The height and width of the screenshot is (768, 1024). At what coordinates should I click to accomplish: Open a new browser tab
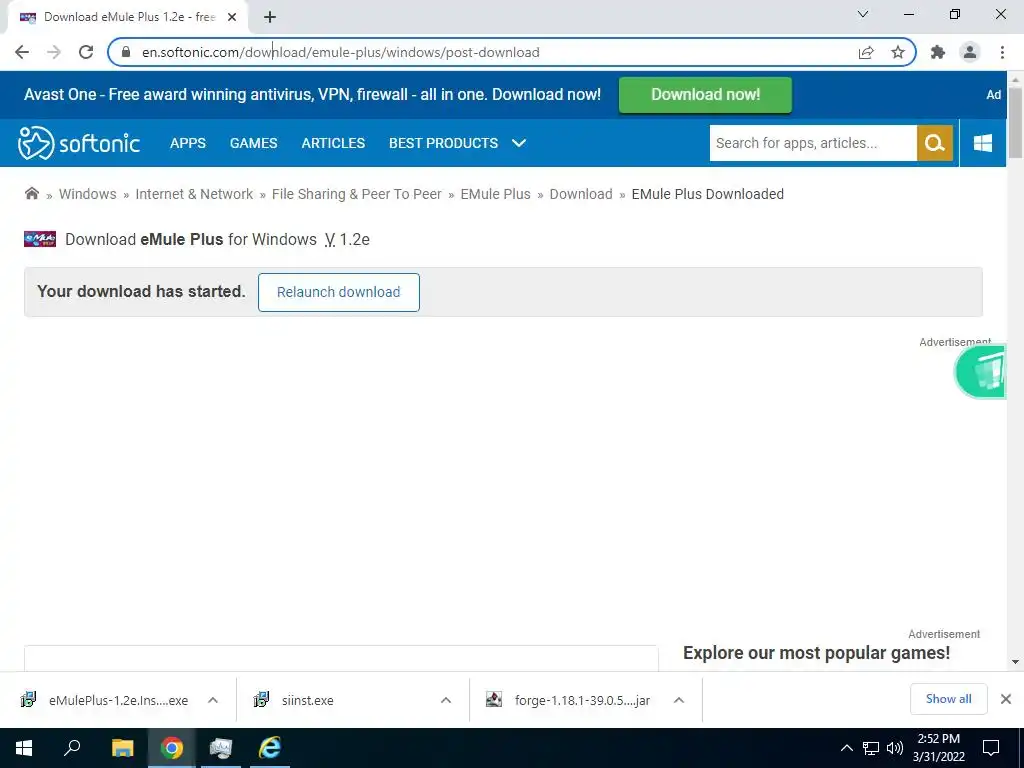tap(270, 18)
